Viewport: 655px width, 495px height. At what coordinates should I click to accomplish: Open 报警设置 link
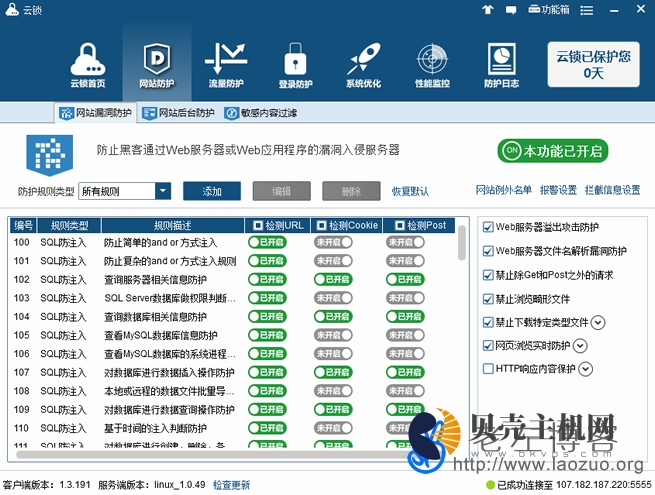558,190
